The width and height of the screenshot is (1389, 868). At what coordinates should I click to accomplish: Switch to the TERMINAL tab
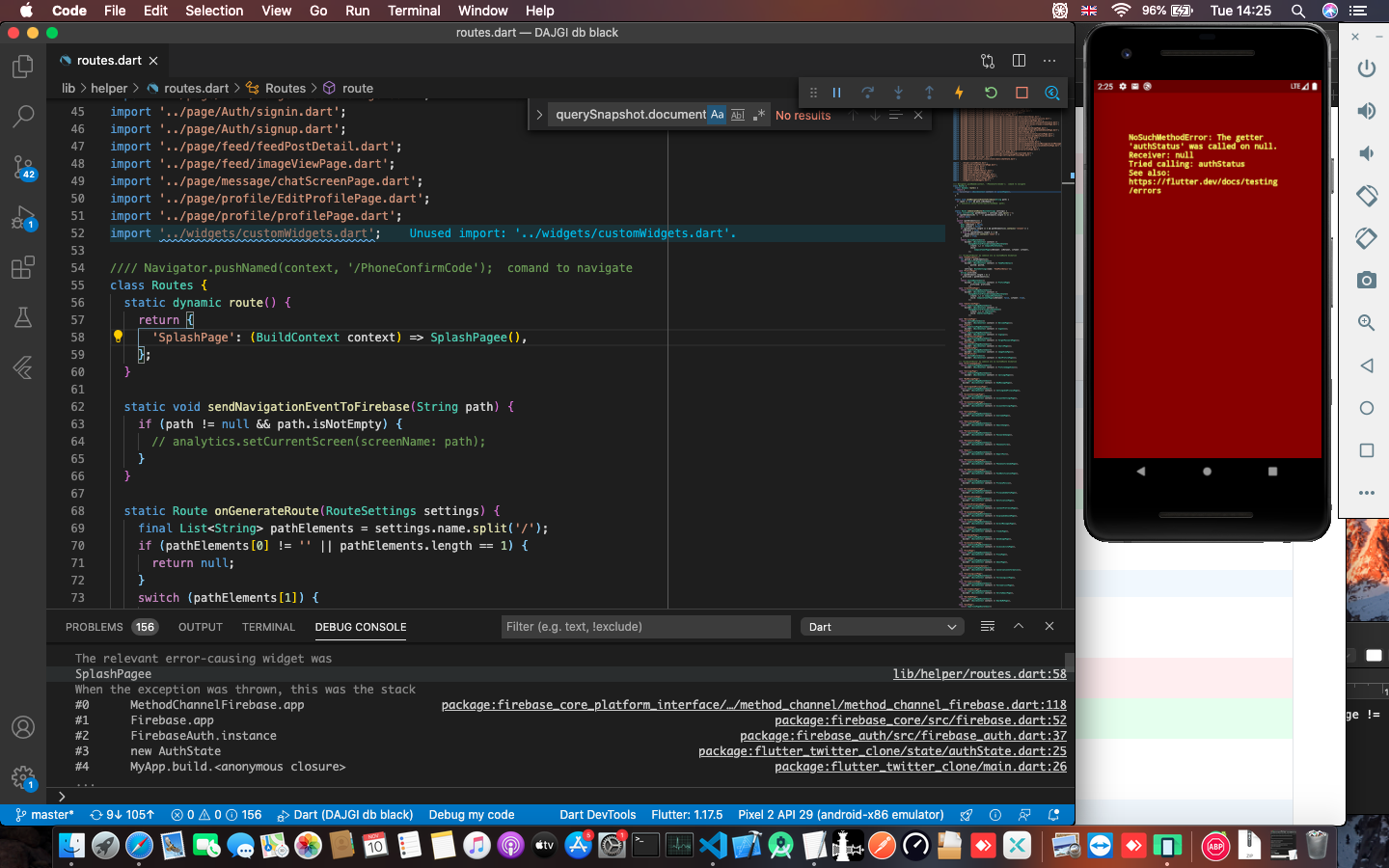click(x=268, y=627)
